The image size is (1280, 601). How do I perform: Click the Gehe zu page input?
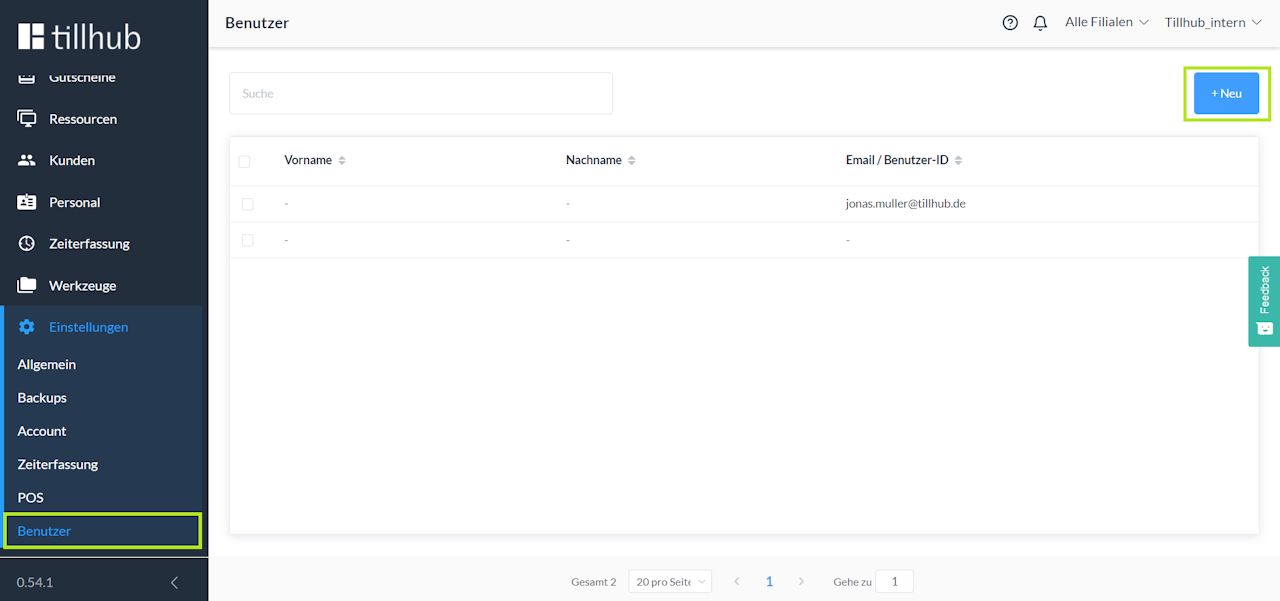894,581
